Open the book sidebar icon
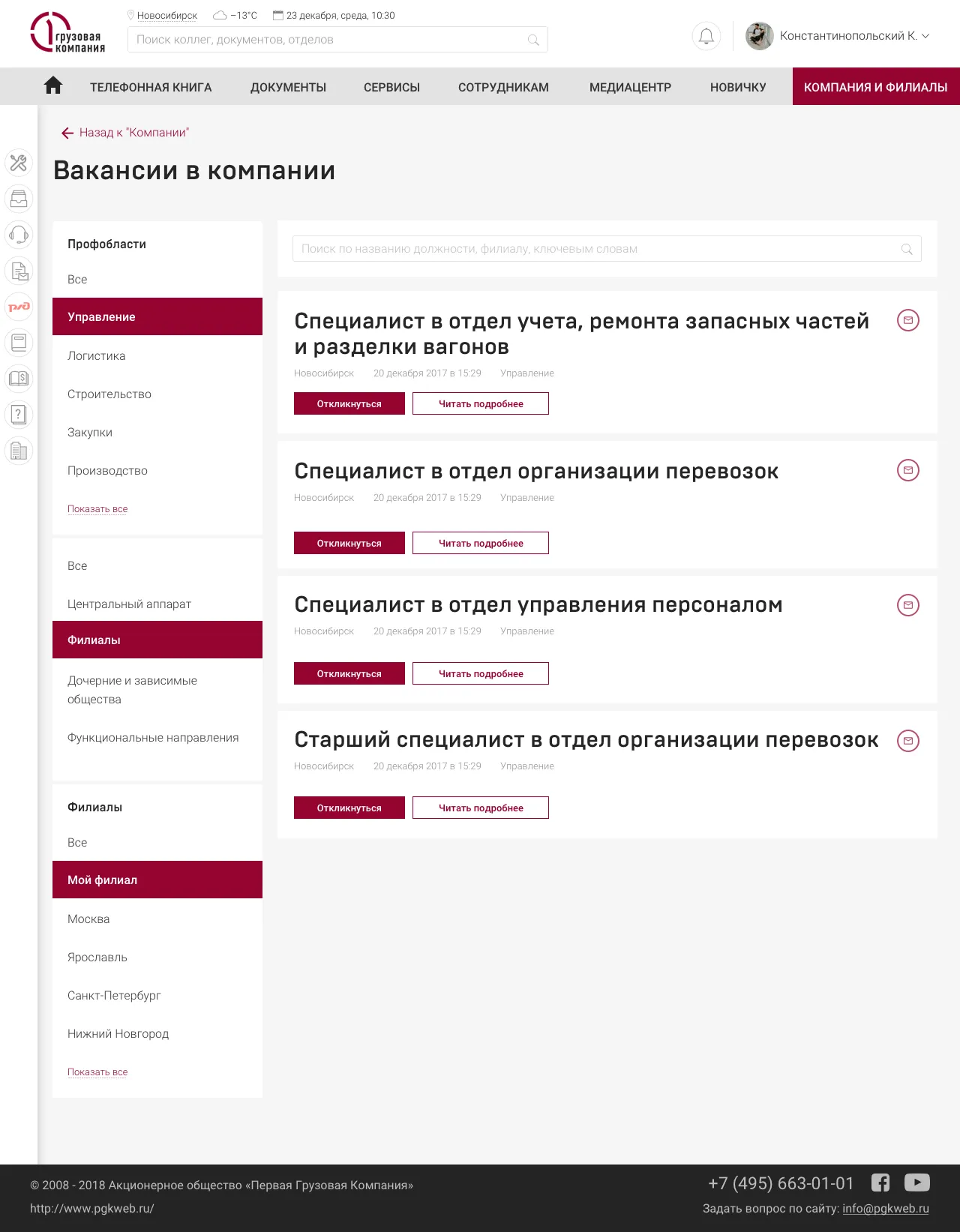Viewport: 960px width, 1232px height. click(x=19, y=343)
